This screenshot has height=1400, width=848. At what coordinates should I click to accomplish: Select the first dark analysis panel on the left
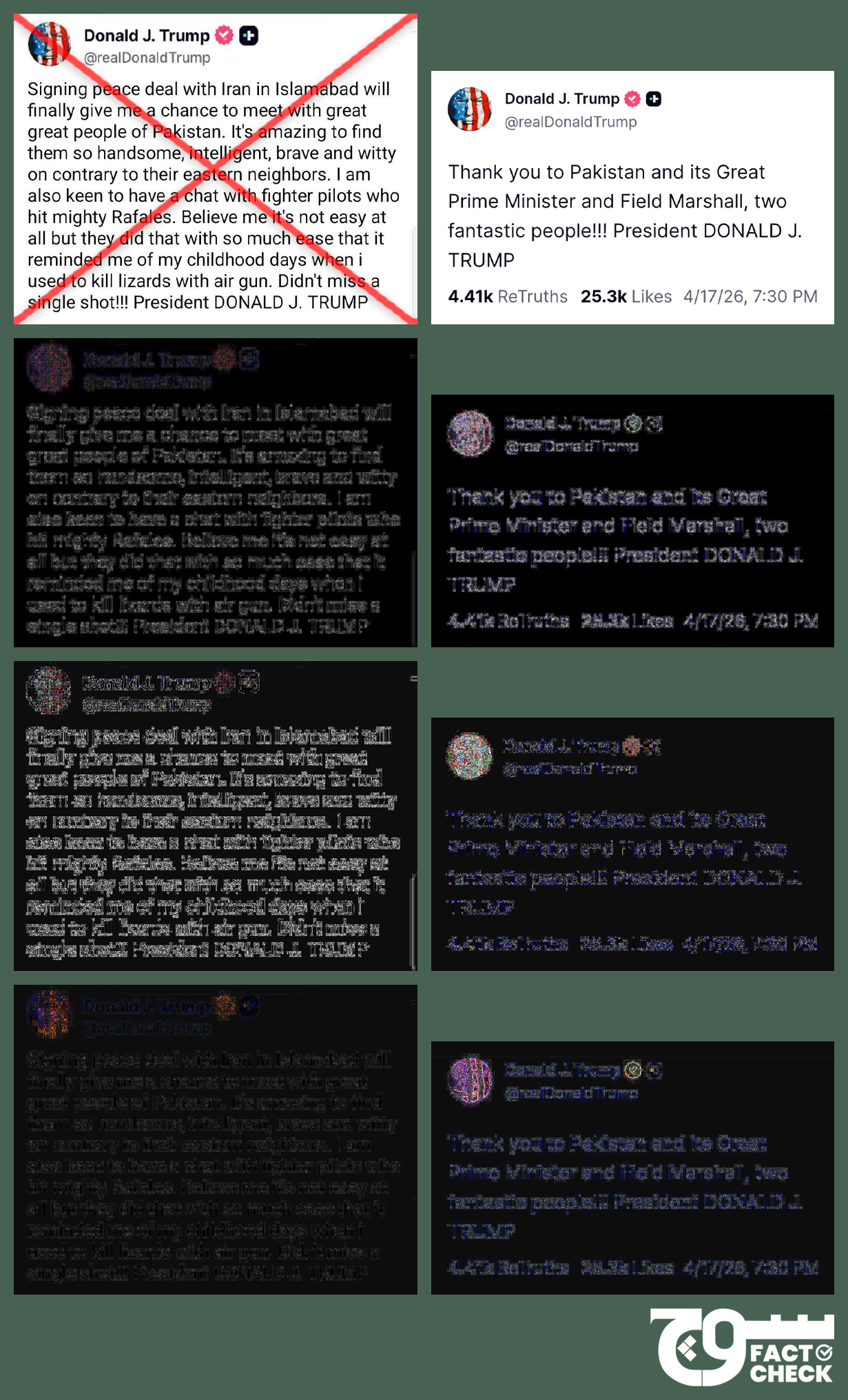(216, 492)
